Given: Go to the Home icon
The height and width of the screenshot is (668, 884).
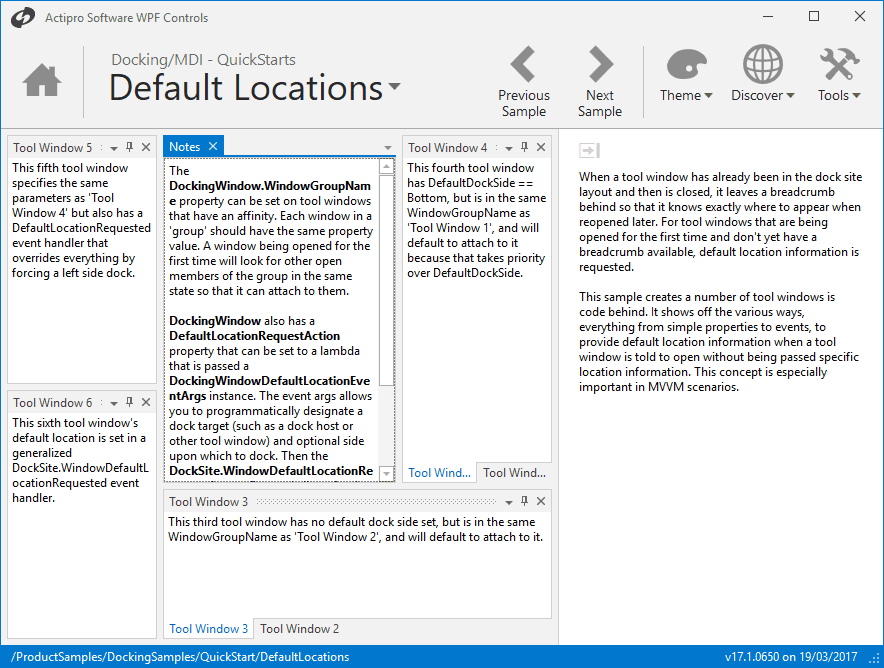Looking at the screenshot, I should point(42,81).
